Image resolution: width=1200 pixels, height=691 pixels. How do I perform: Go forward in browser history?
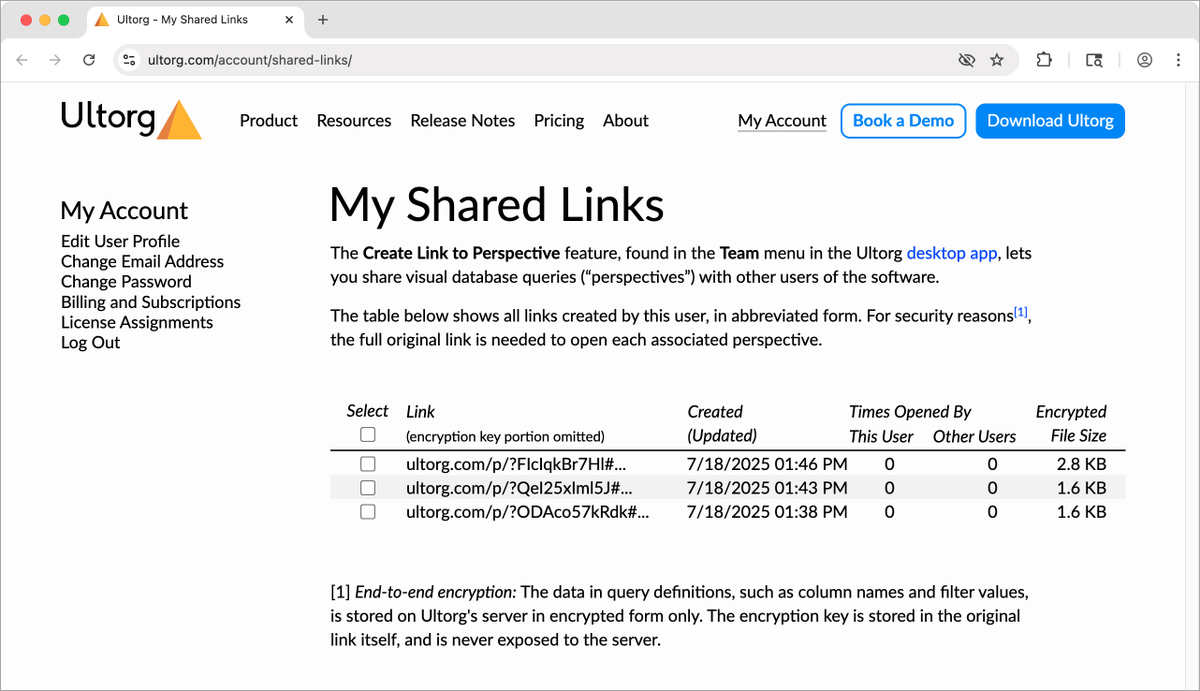(x=55, y=60)
